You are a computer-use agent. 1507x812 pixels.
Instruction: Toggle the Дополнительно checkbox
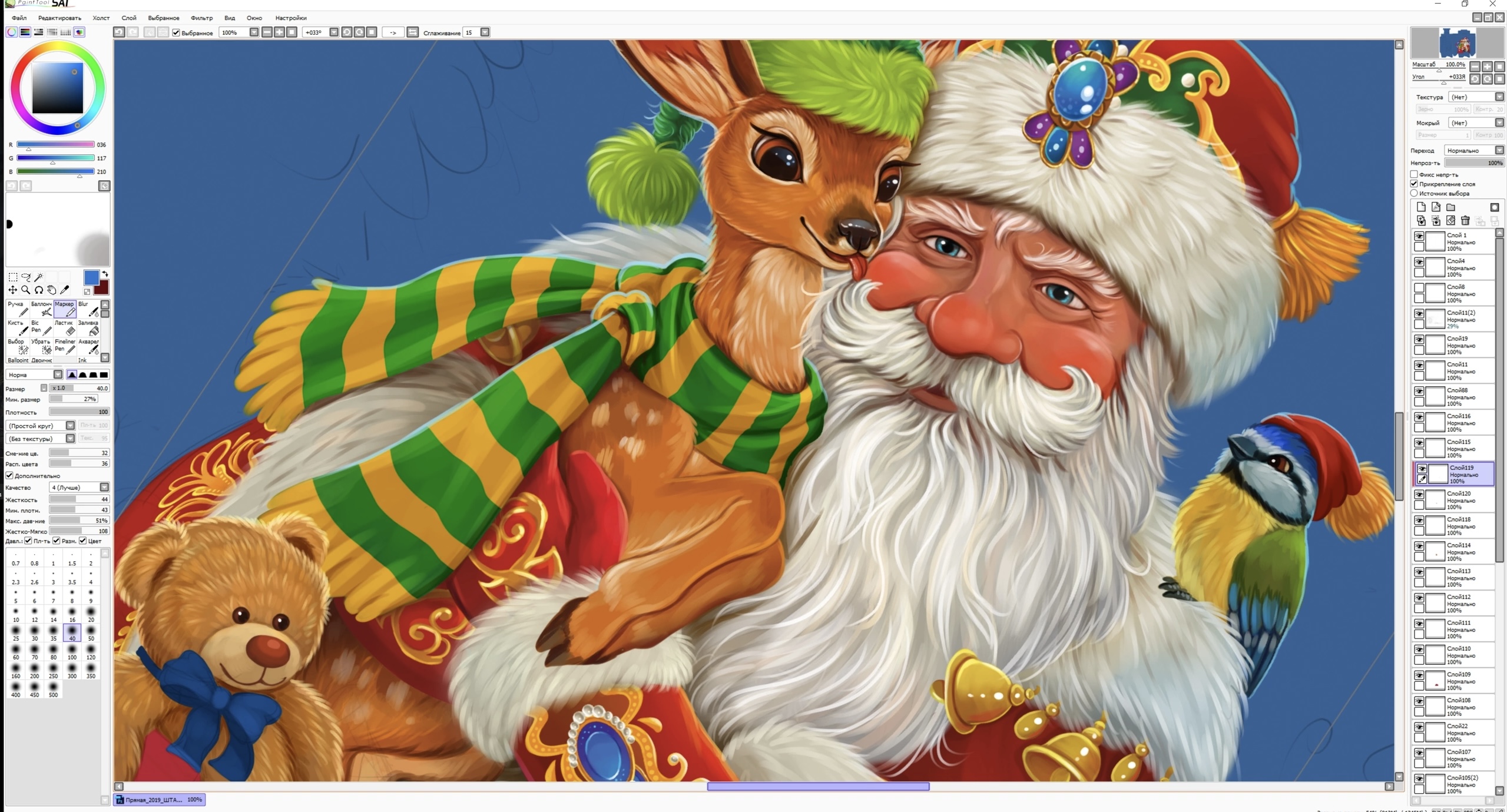click(9, 476)
